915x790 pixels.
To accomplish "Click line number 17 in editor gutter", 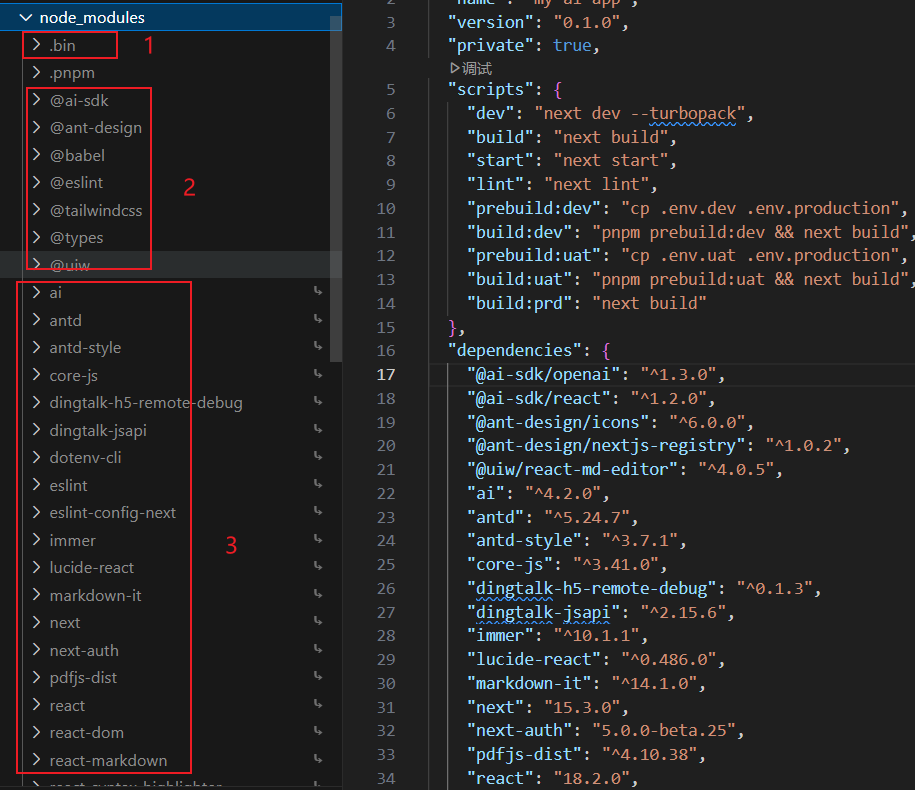I will coord(386,375).
